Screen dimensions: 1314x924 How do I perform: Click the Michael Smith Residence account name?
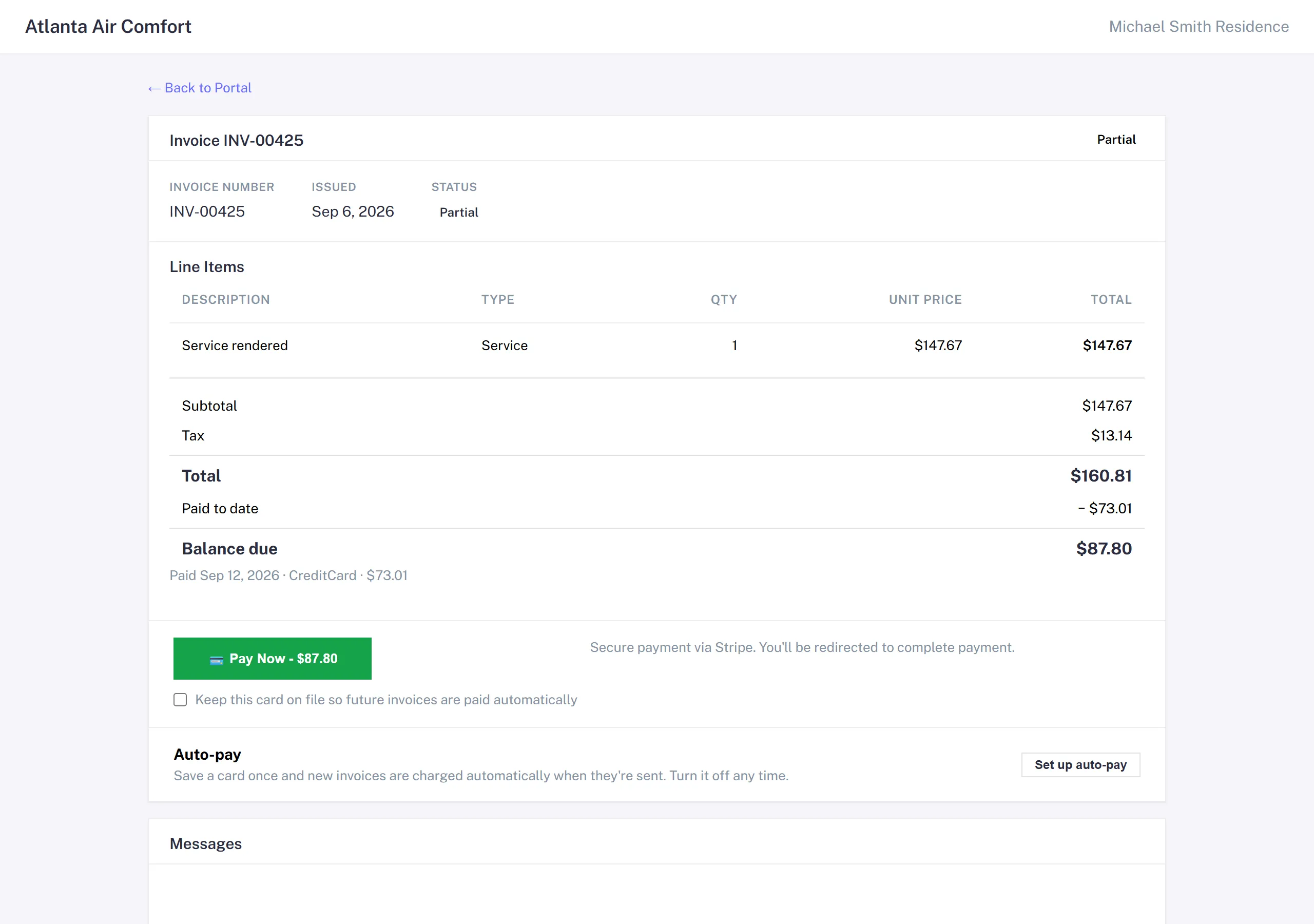pos(1199,26)
